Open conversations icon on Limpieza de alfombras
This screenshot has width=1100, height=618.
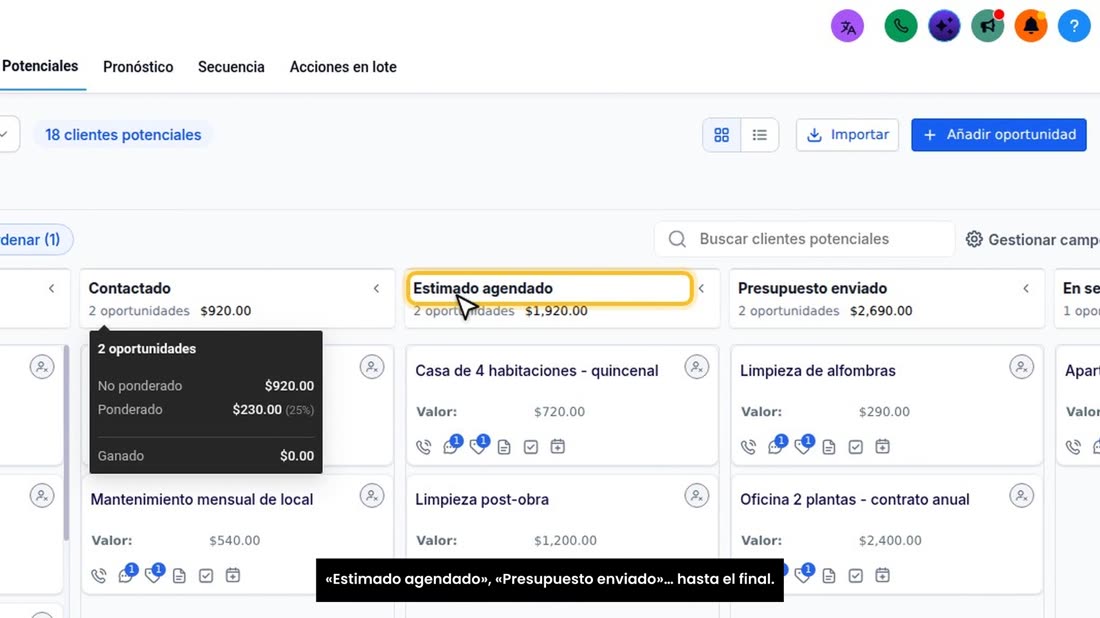pyautogui.click(x=776, y=446)
